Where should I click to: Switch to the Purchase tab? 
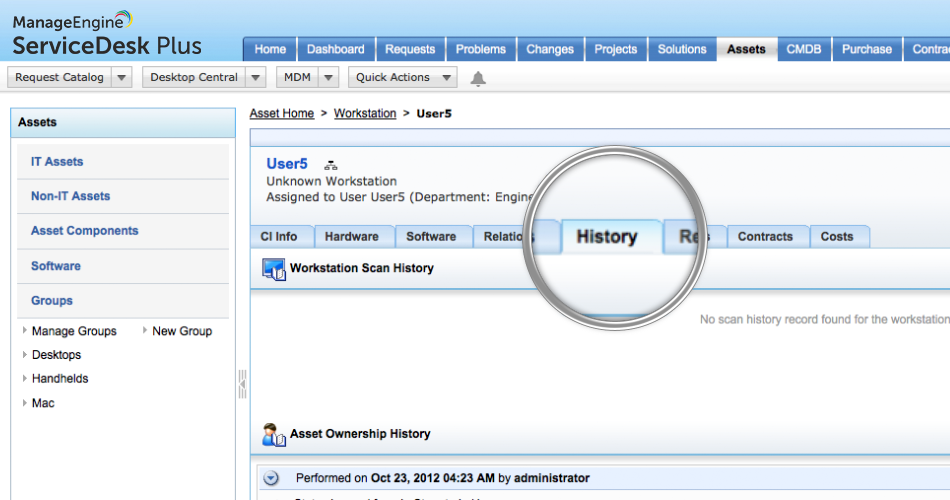(867, 49)
